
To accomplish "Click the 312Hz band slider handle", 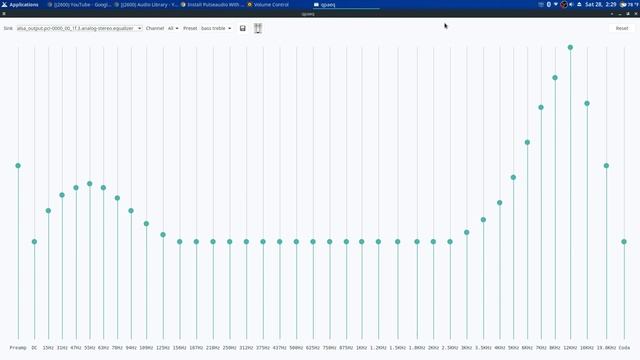I will click(x=246, y=242).
